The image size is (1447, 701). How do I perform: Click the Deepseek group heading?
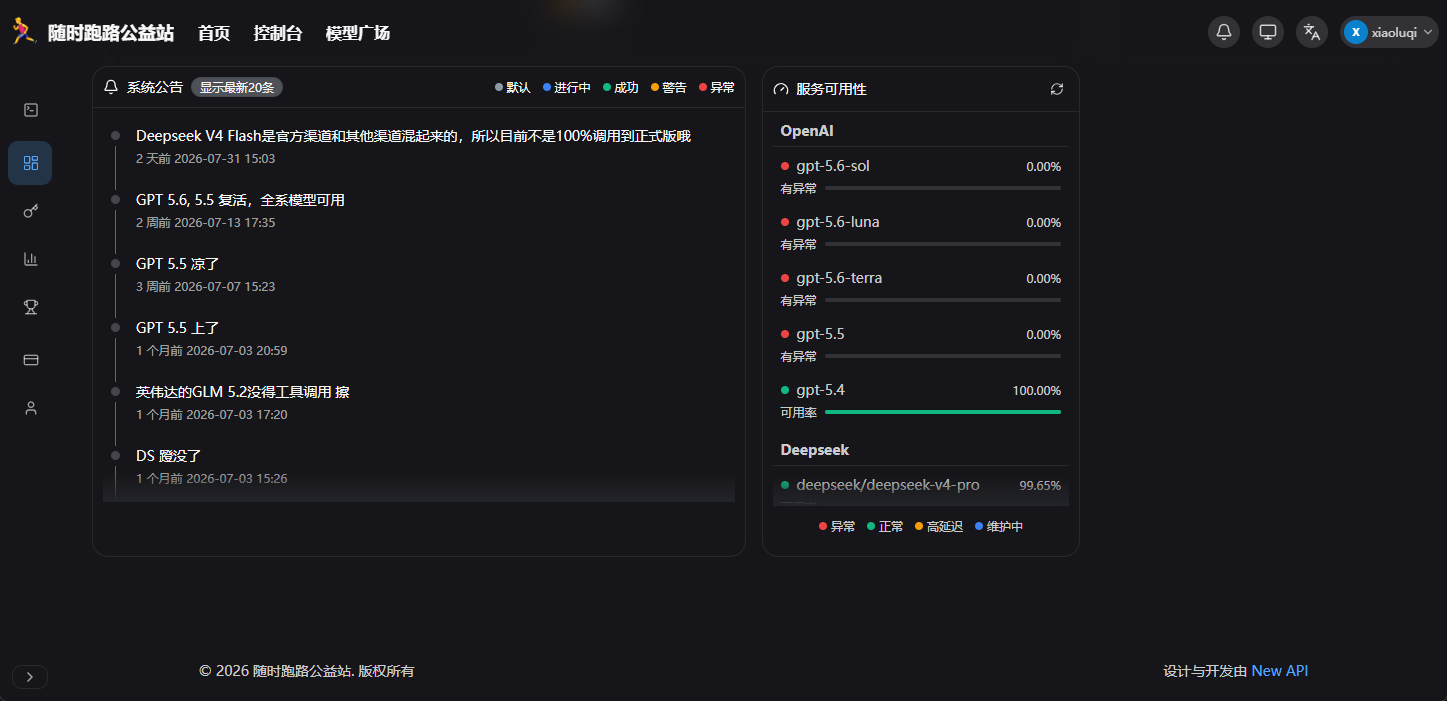[815, 450]
